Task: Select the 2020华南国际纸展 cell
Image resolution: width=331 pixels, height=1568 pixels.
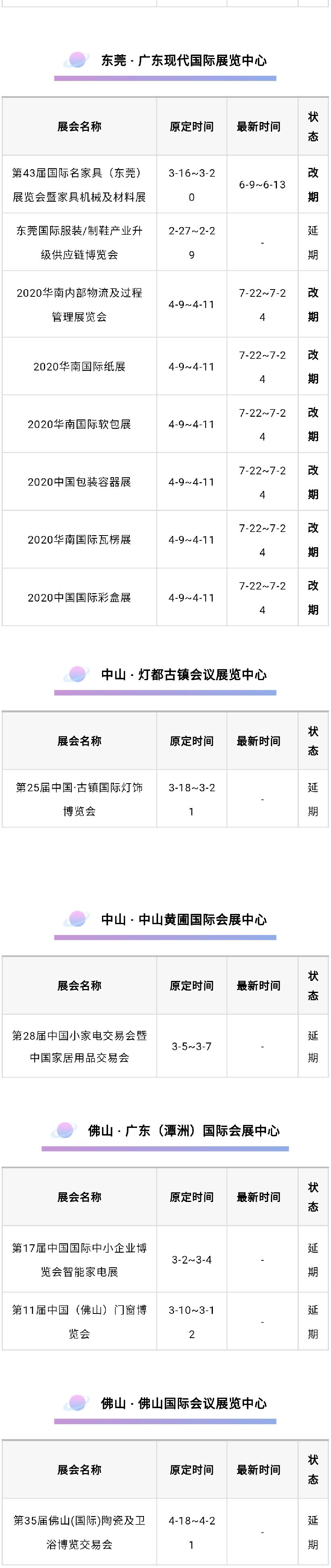Action: [79, 366]
